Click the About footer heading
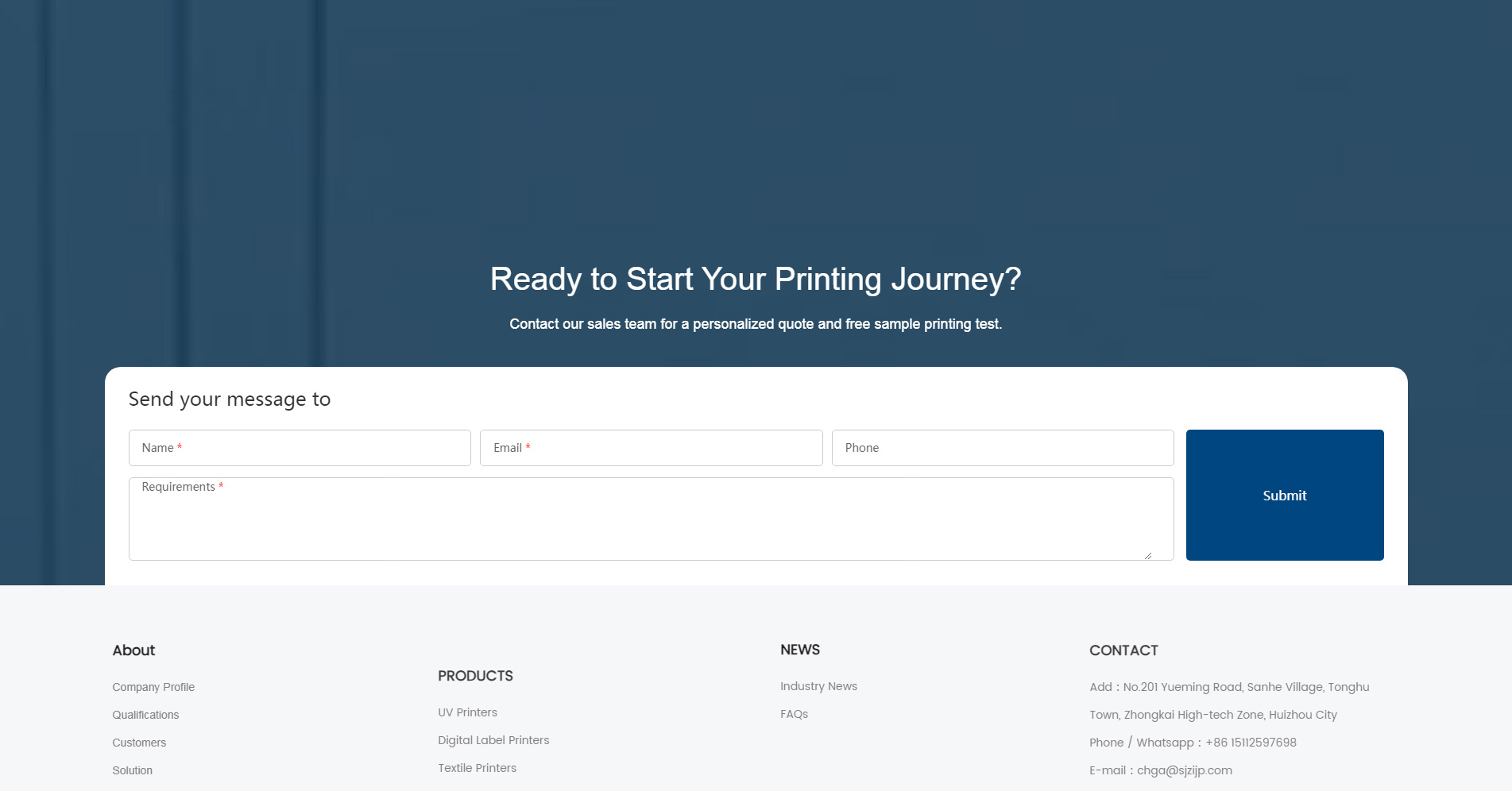 tap(133, 650)
